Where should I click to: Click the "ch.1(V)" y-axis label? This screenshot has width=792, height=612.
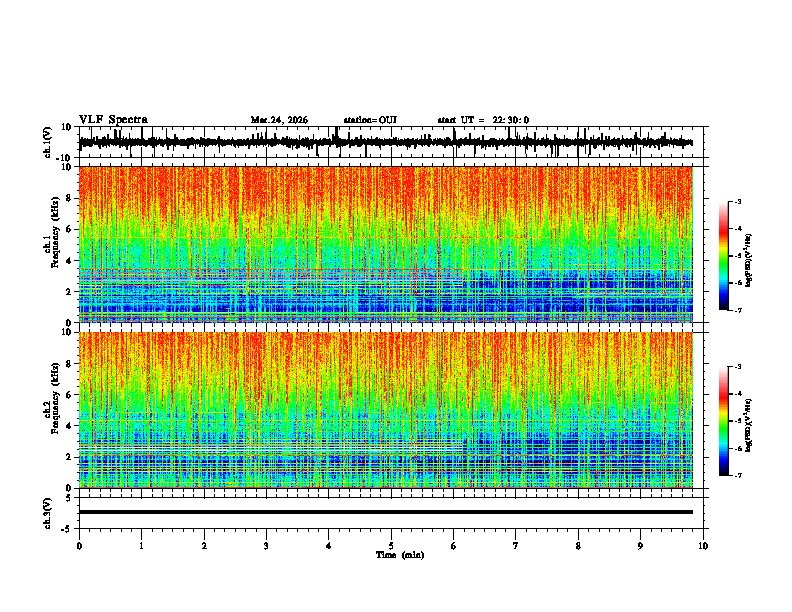(48, 142)
